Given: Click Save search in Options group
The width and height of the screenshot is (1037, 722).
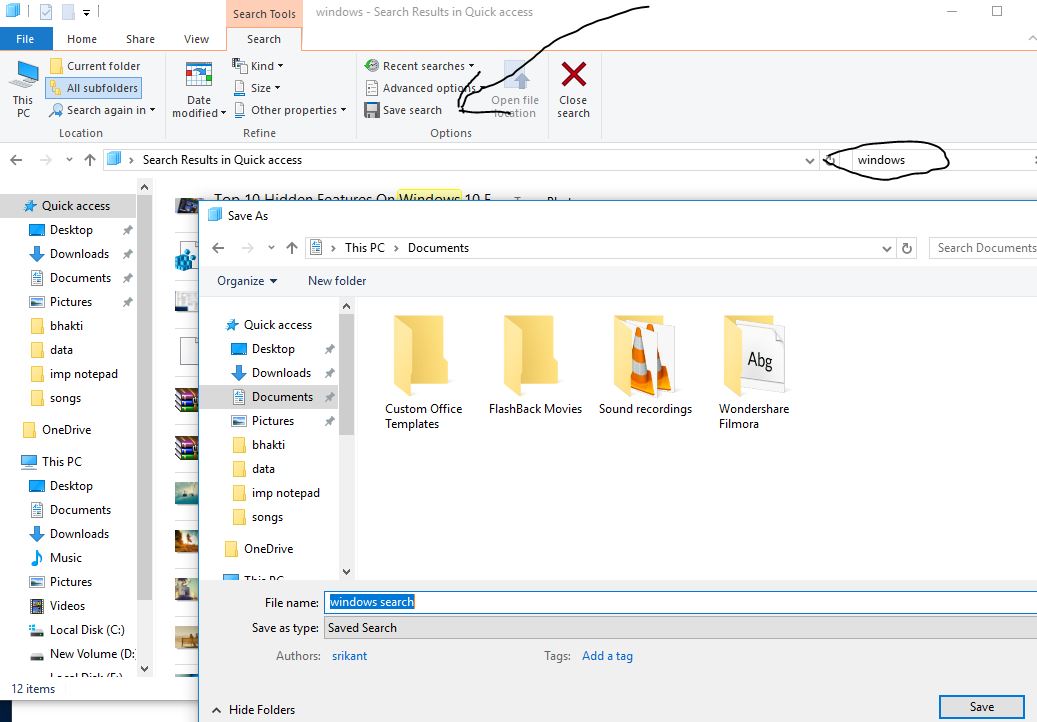Looking at the screenshot, I should pos(403,110).
